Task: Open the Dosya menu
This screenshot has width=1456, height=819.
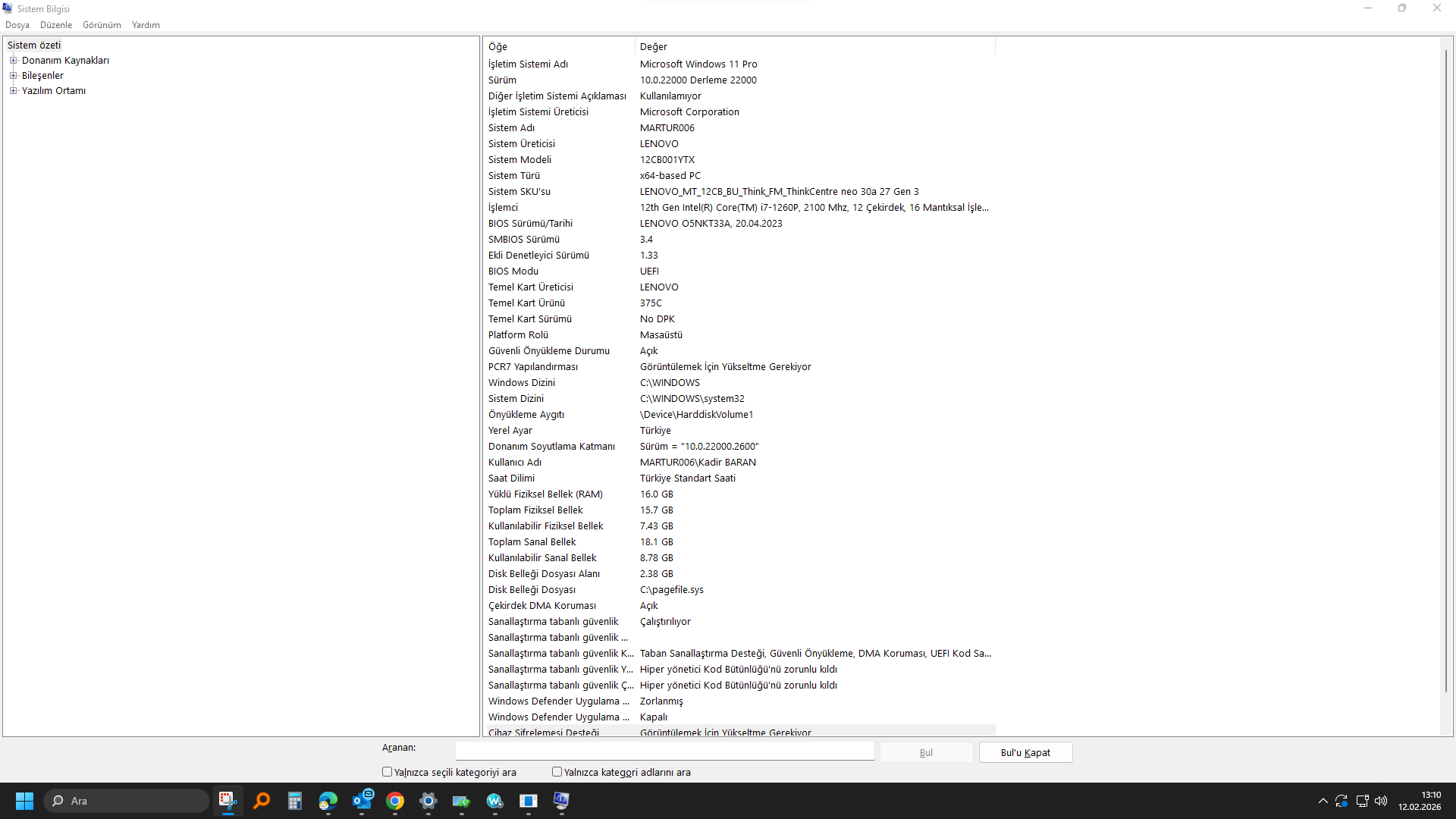Action: click(17, 25)
